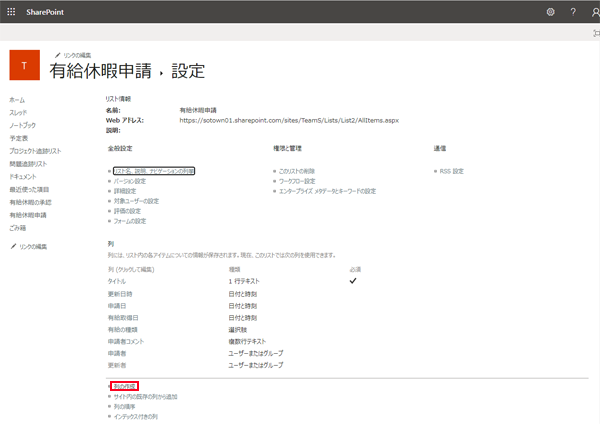Edit the 更新日時 column
Image resolution: width=600 pixels, height=424 pixels.
(x=120, y=294)
